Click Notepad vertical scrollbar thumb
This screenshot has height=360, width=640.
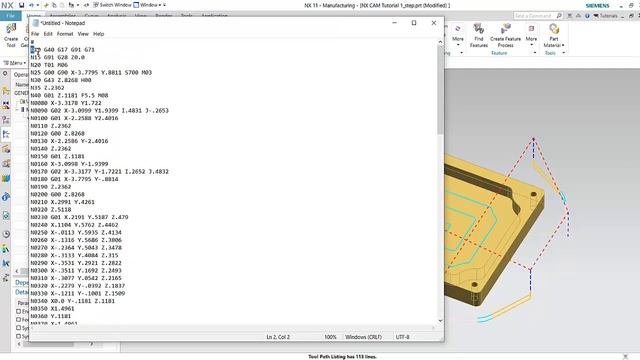[x=440, y=90]
